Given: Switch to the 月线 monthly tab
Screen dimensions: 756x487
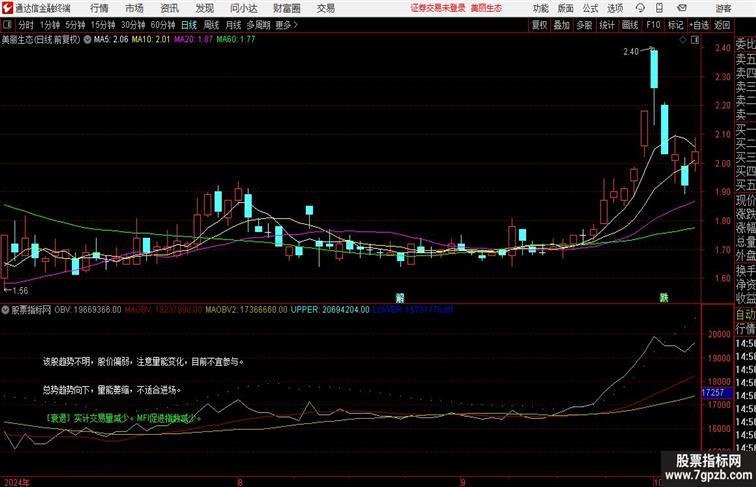Looking at the screenshot, I should (233, 25).
